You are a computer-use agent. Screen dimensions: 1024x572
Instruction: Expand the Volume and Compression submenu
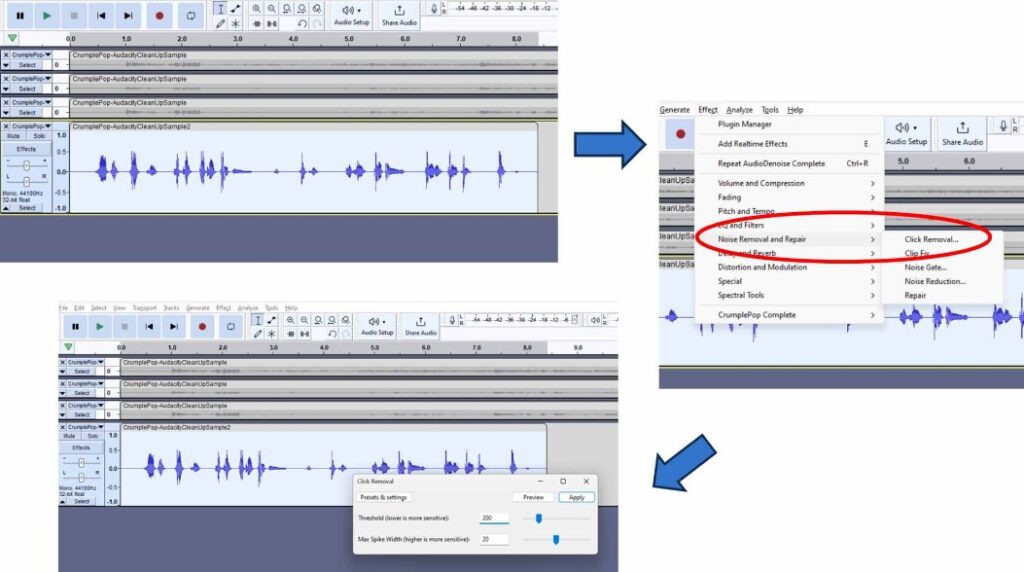(x=761, y=184)
